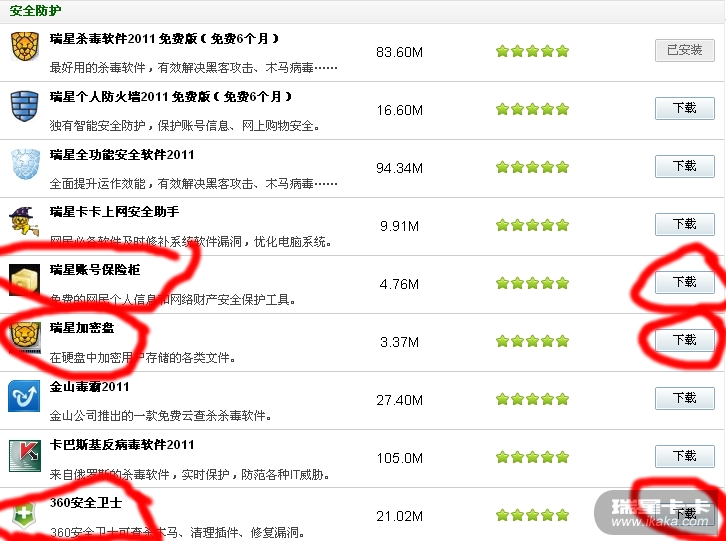Click the 21.02M file size
The height and width of the screenshot is (541, 726).
pos(399,516)
